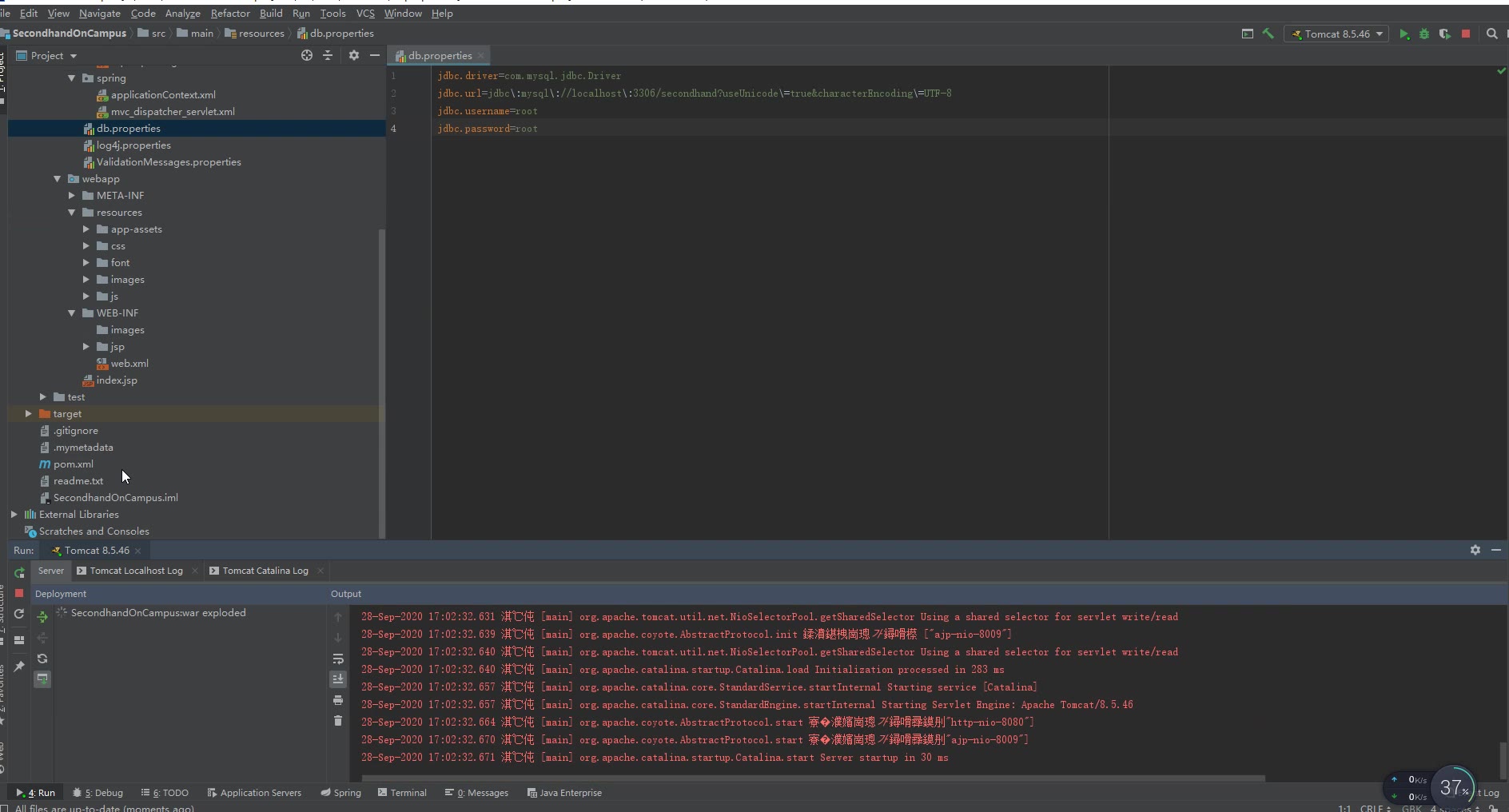Toggle the Run tool window button

click(37, 793)
